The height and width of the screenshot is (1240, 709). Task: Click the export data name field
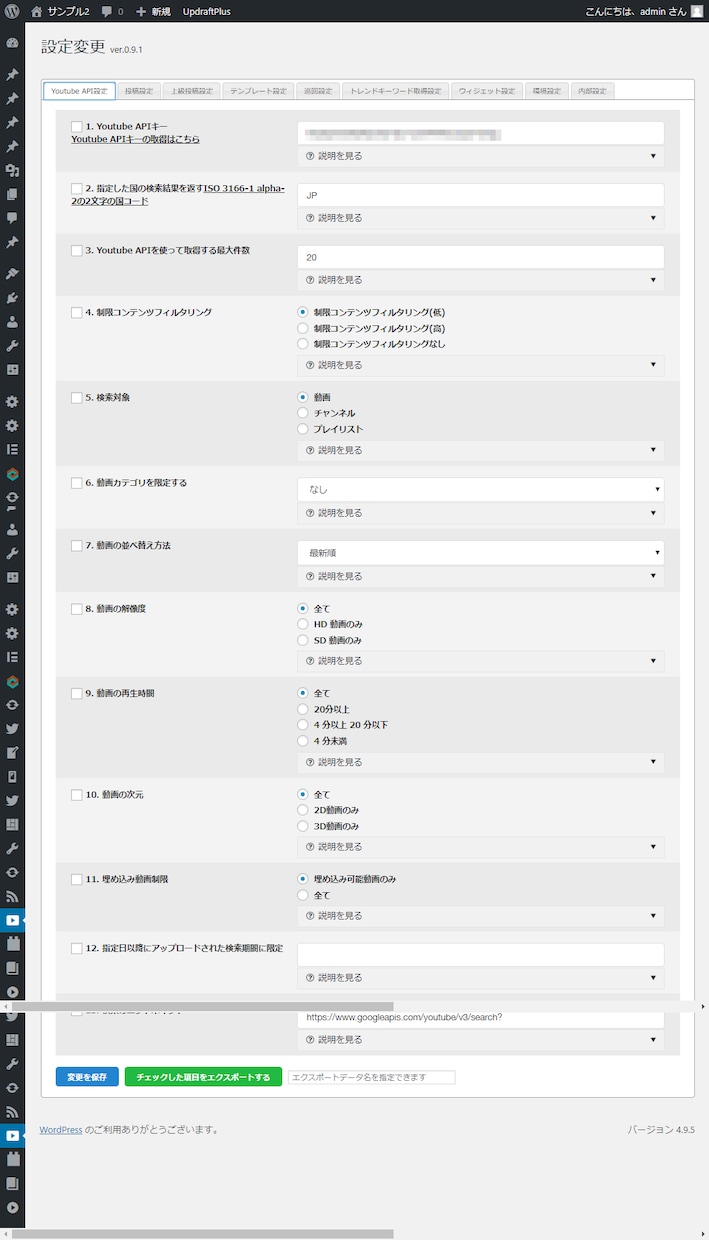tap(371, 1077)
